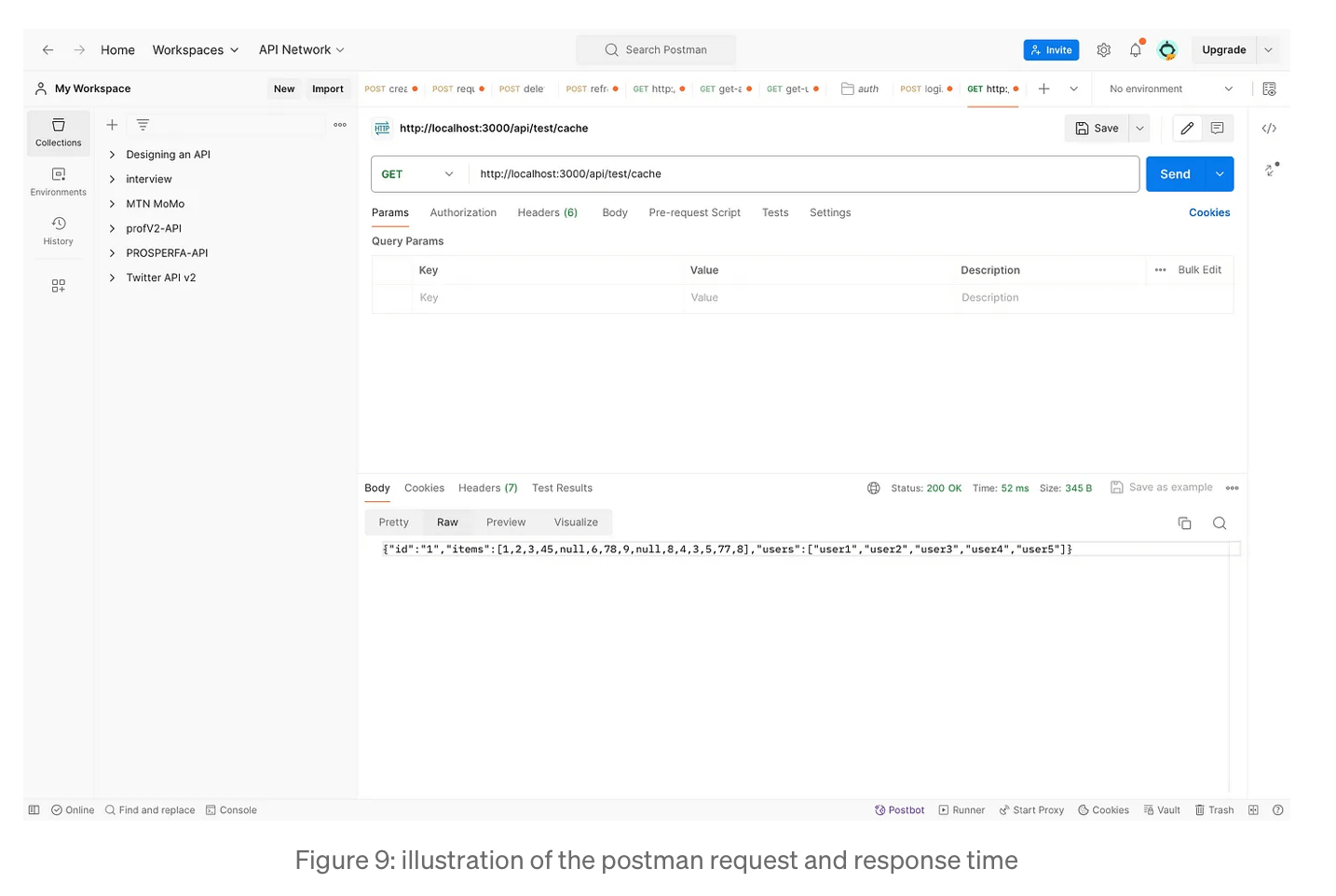1336x896 pixels.
Task: Open the response Test Results tab
Action: coord(562,488)
